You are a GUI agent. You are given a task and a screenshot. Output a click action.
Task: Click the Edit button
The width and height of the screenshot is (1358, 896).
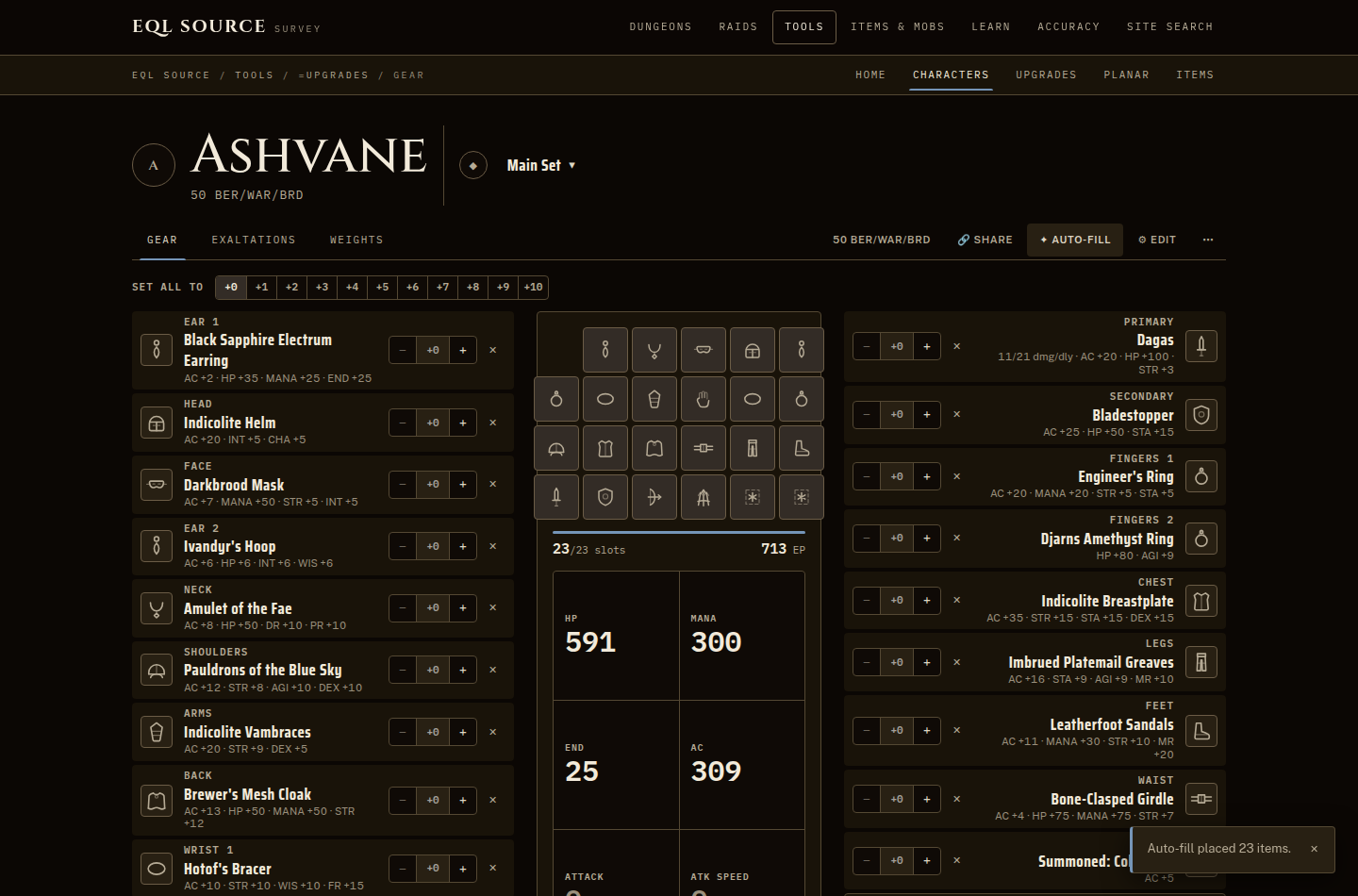(x=1157, y=240)
